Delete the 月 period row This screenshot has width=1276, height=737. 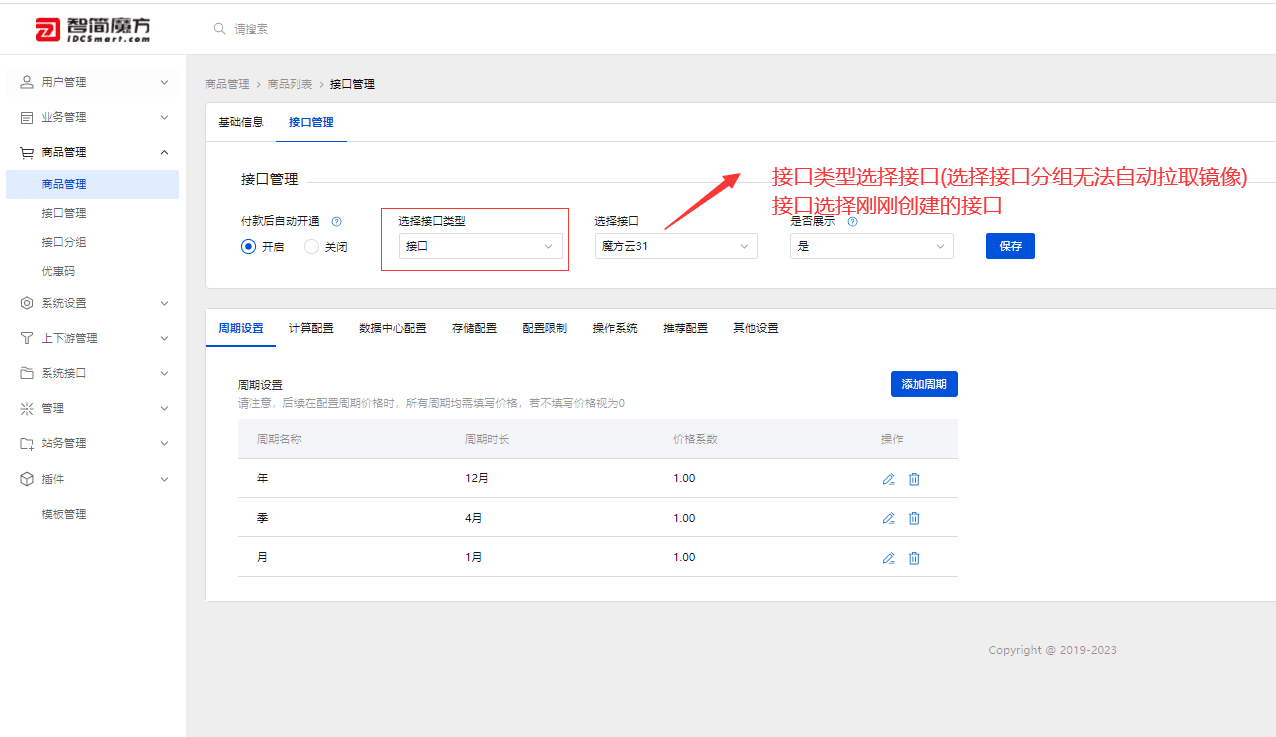tap(914, 558)
